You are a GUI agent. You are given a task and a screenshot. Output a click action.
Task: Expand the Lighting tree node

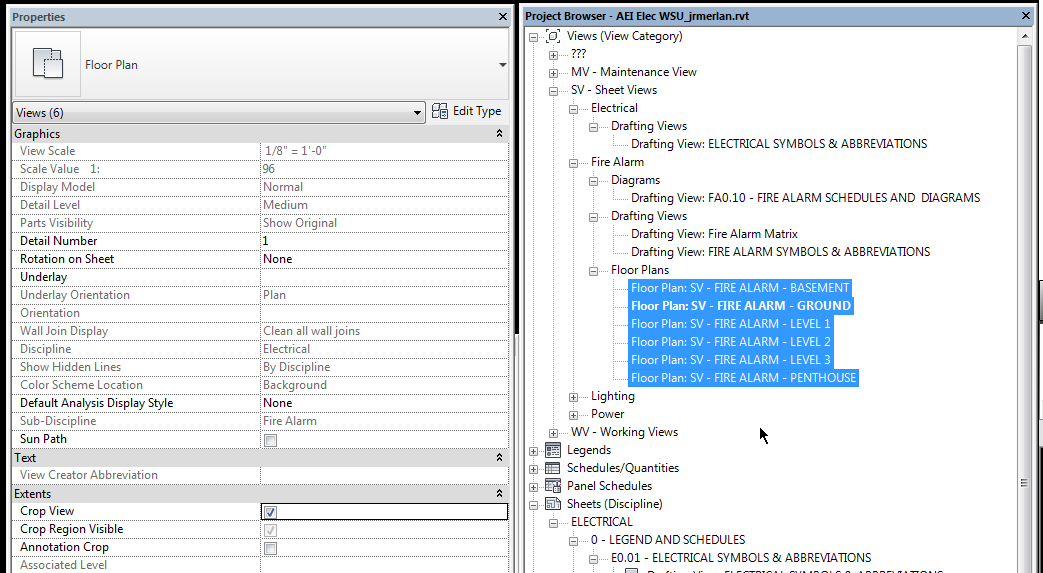click(574, 397)
